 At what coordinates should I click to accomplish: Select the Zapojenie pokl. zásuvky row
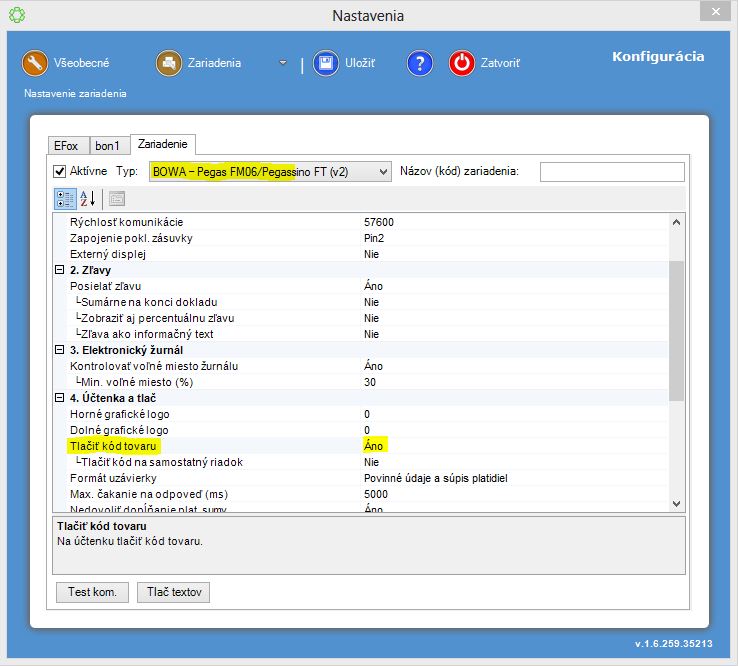click(x=361, y=238)
